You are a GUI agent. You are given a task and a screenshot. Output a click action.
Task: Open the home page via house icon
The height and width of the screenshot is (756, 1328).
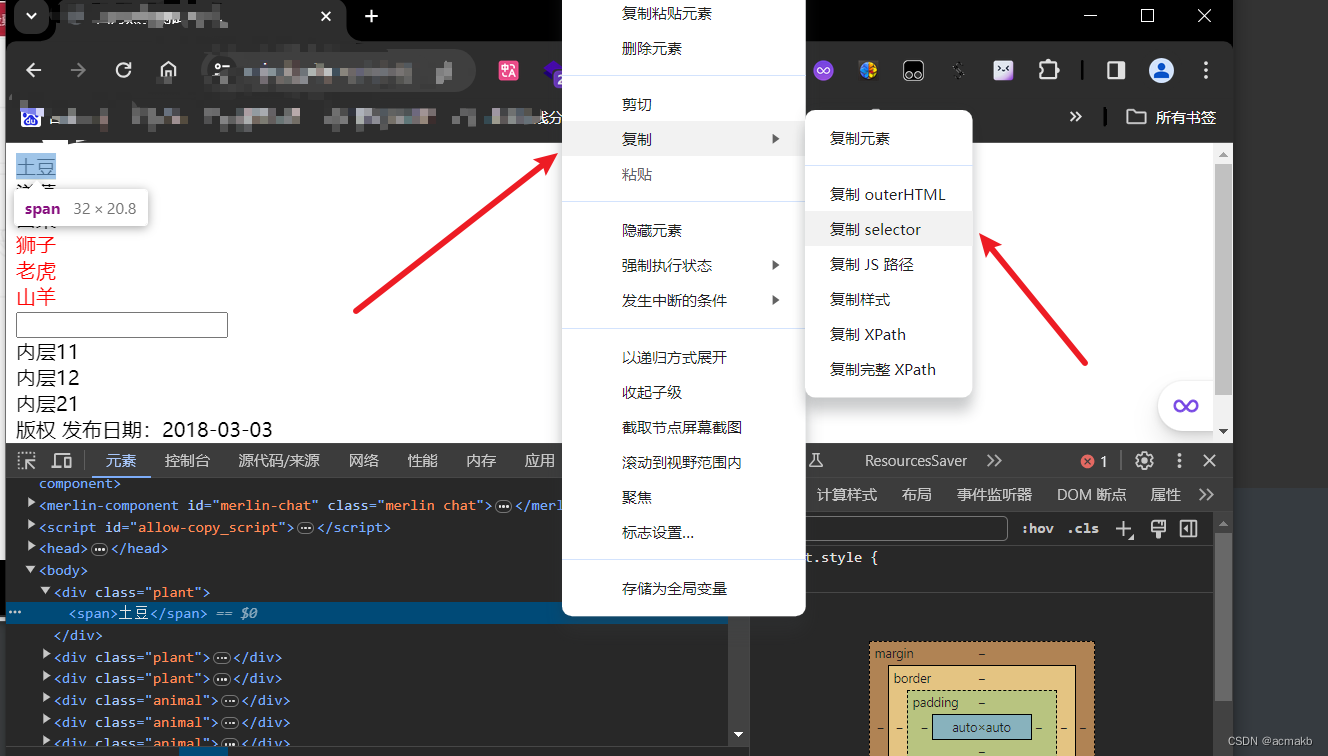[x=168, y=70]
